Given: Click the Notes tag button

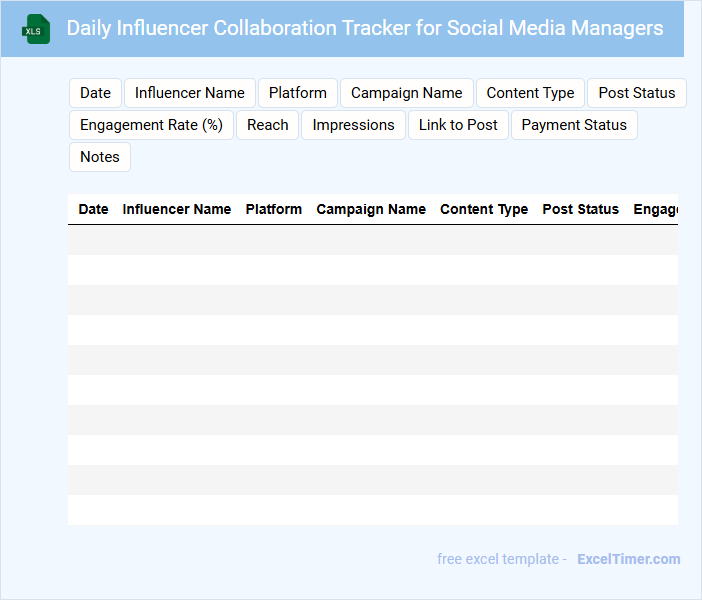Looking at the screenshot, I should pos(99,157).
